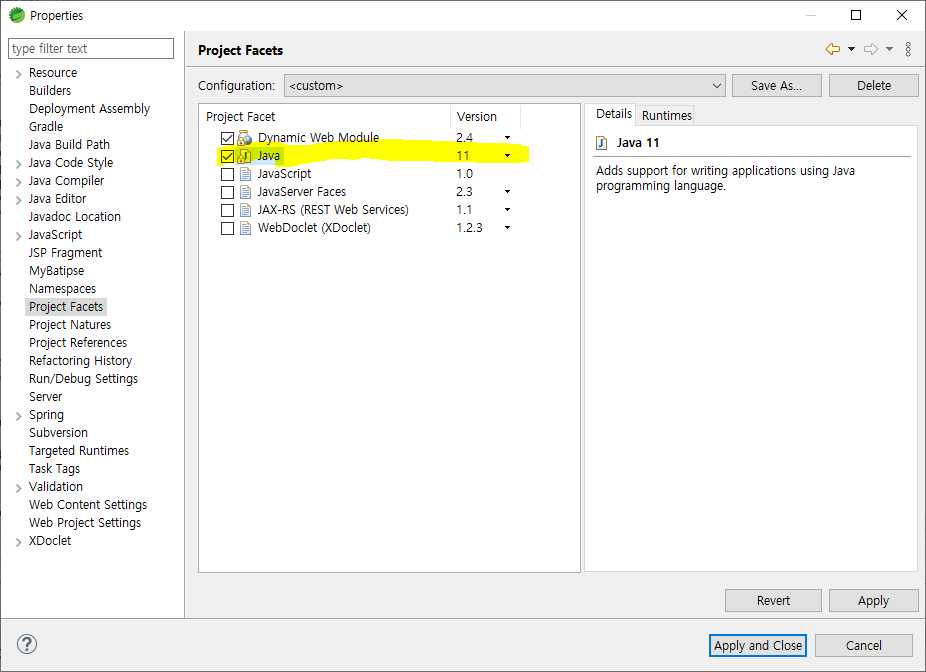Uncheck the Java facet checkbox

point(227,156)
